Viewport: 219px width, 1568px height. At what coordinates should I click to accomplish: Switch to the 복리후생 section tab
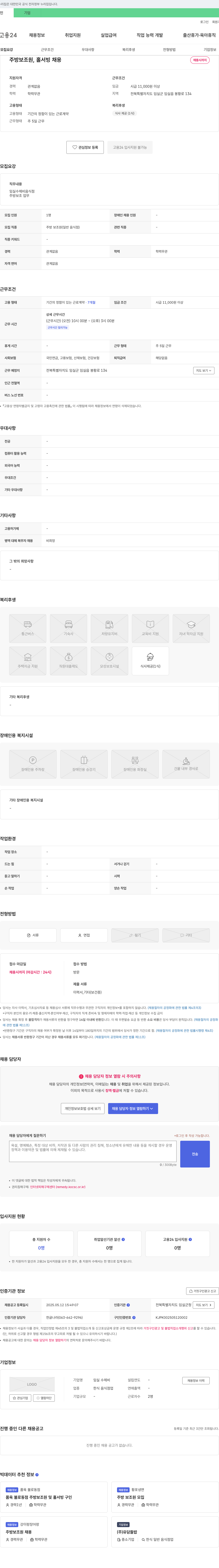[x=128, y=50]
